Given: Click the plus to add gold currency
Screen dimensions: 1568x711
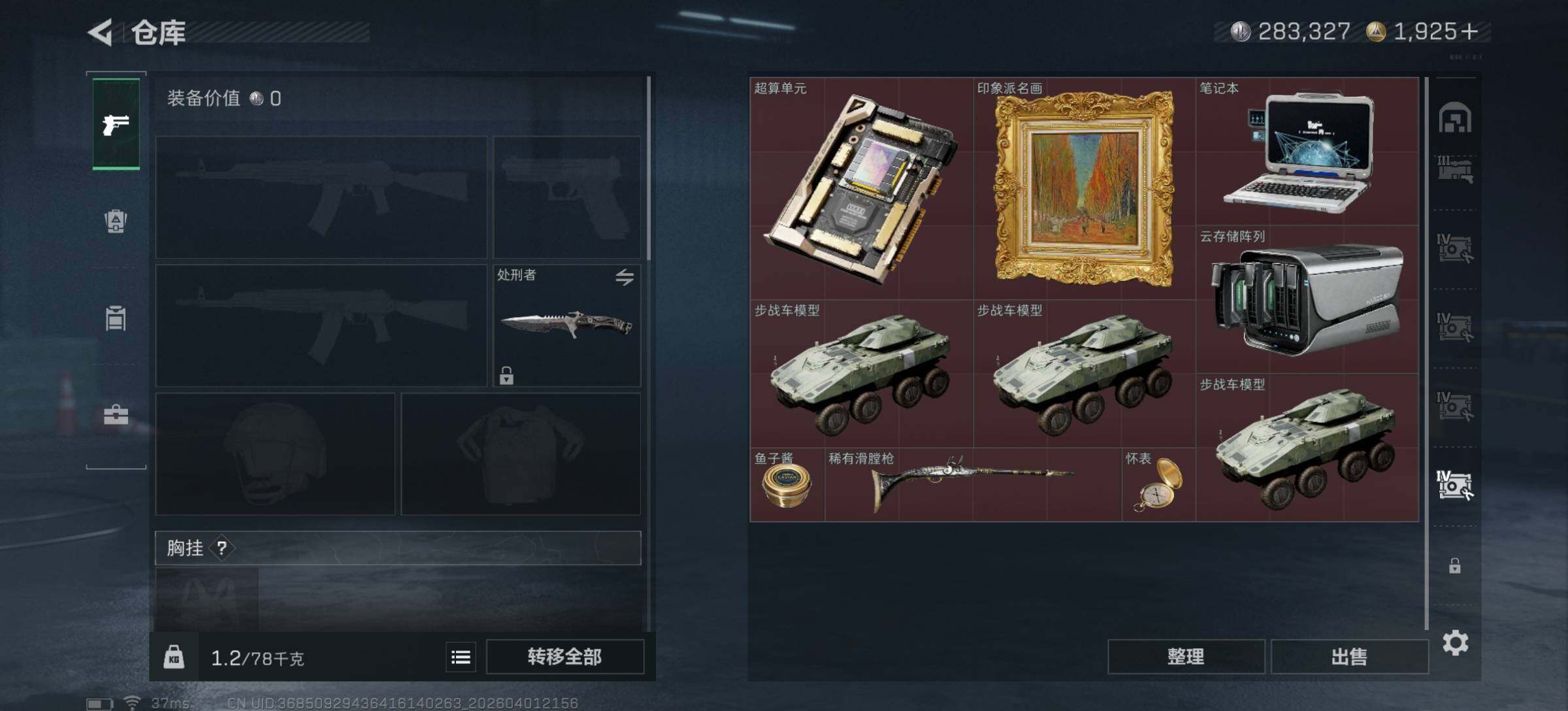Looking at the screenshot, I should (1469, 31).
